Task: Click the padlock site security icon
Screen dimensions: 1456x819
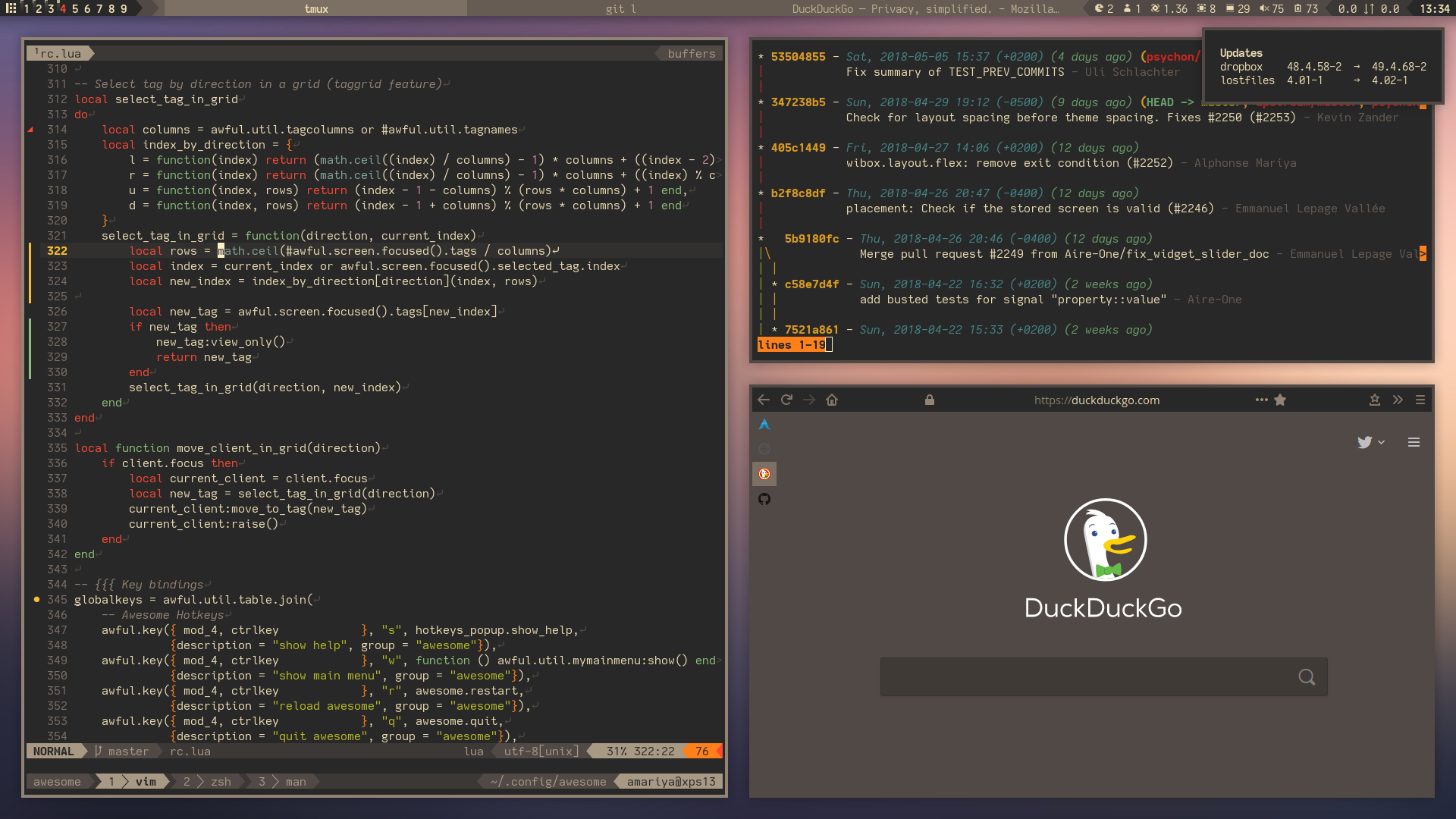Action: [x=930, y=400]
